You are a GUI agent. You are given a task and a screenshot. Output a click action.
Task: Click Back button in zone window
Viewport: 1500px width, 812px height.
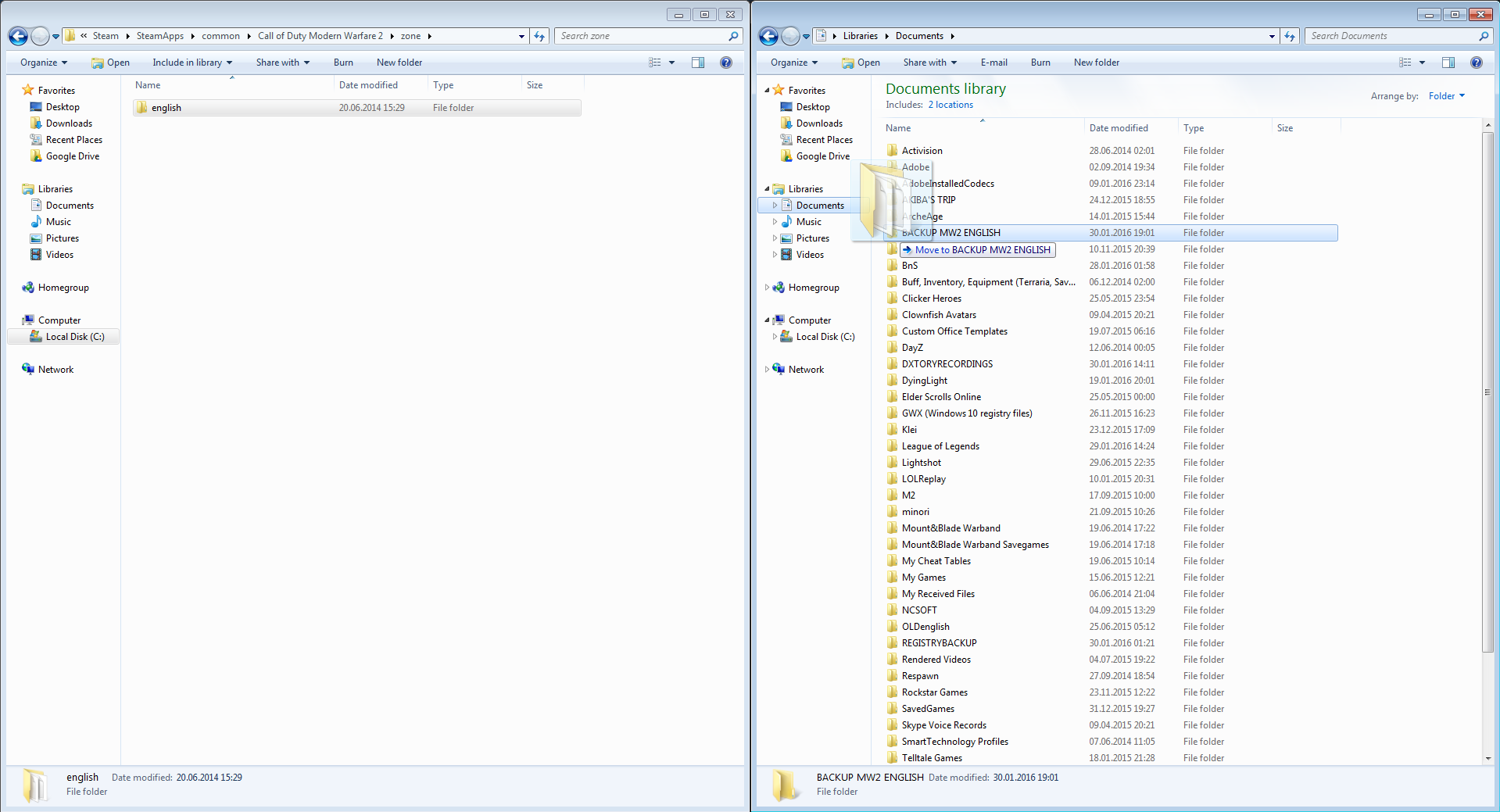coord(18,36)
